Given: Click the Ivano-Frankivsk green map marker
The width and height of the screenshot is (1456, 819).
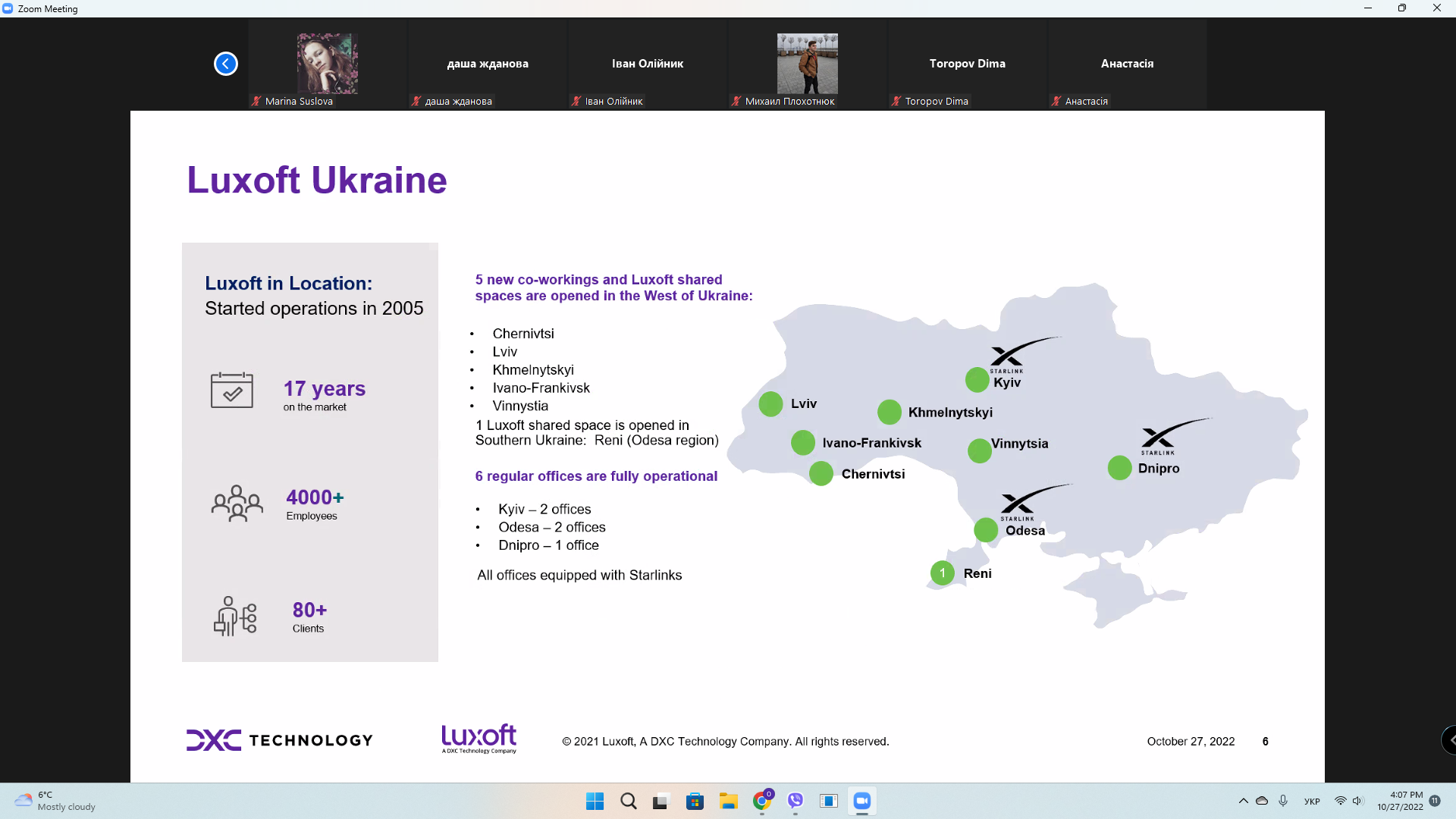Looking at the screenshot, I should coord(803,443).
